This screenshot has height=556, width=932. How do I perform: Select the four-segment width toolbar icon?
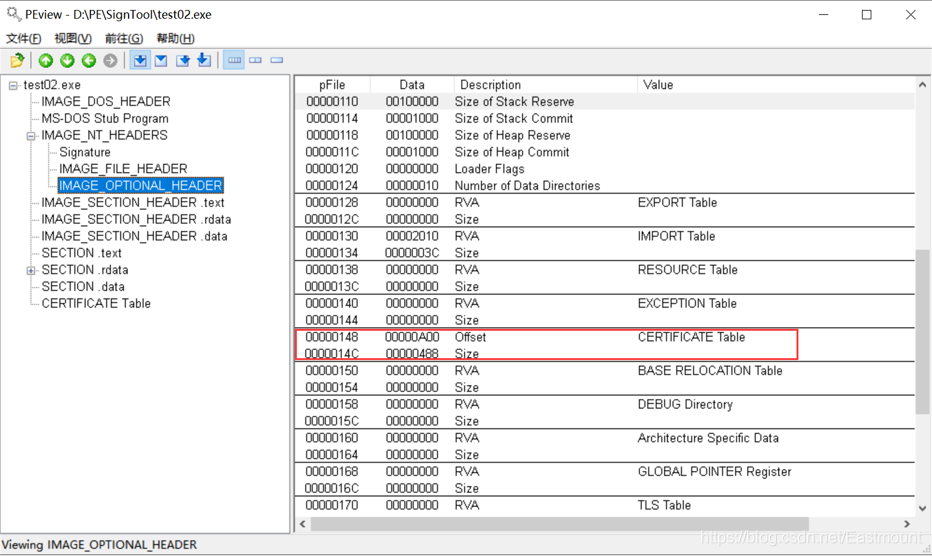(234, 60)
